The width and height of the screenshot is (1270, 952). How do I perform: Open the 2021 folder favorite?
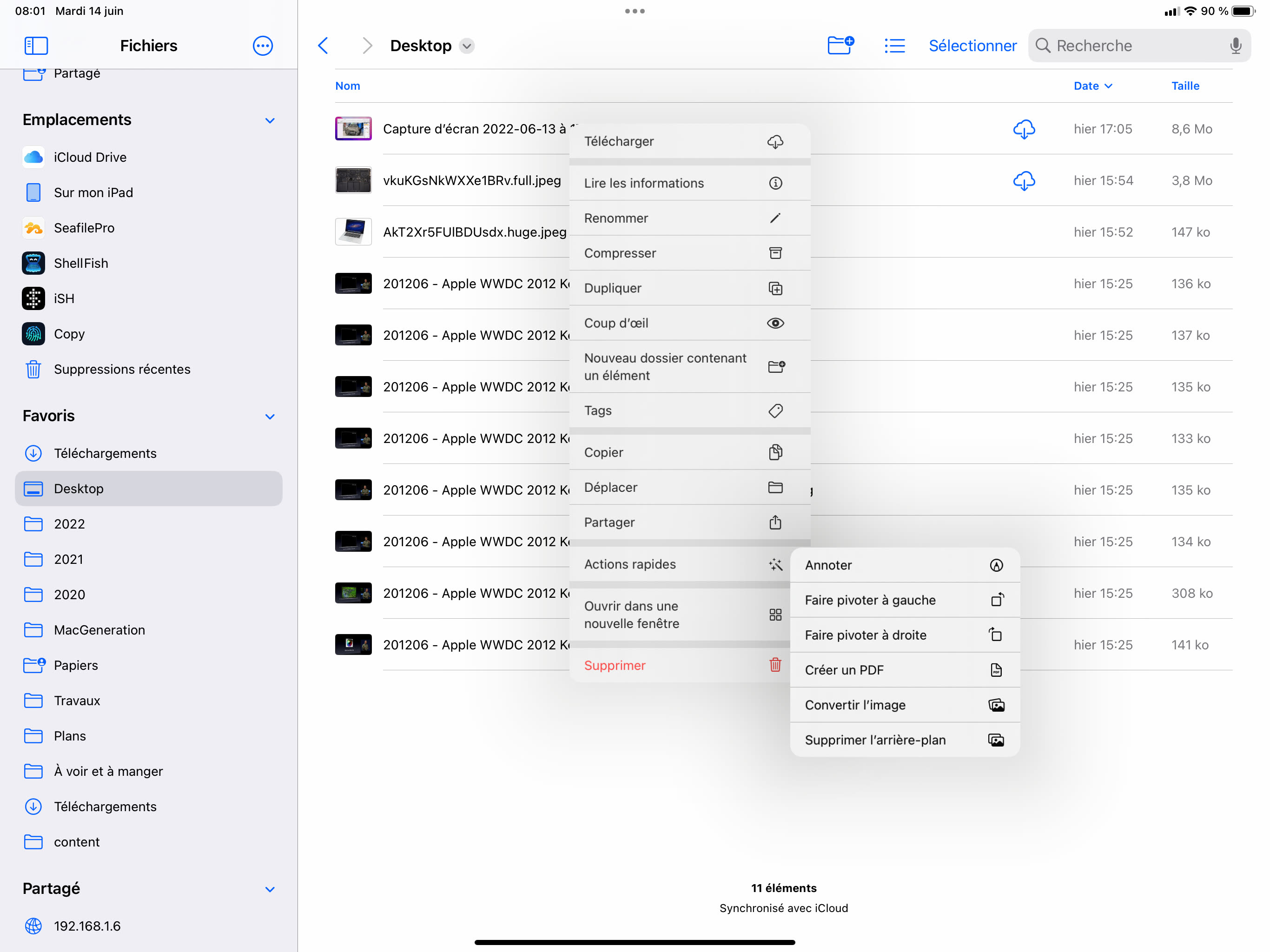click(149, 559)
